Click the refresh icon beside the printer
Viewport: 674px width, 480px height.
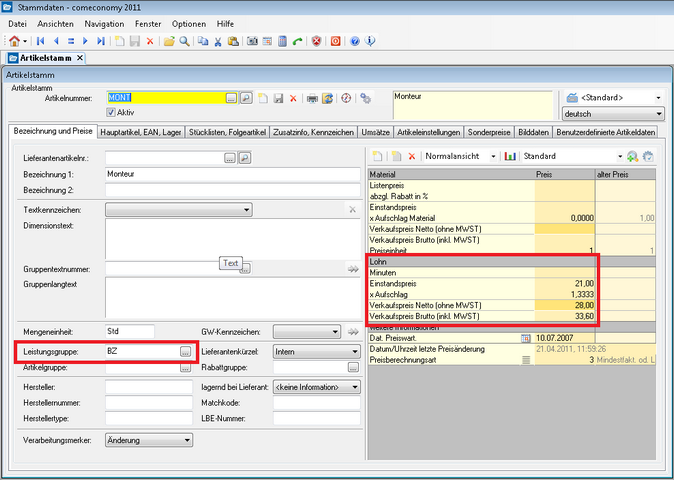tap(328, 98)
